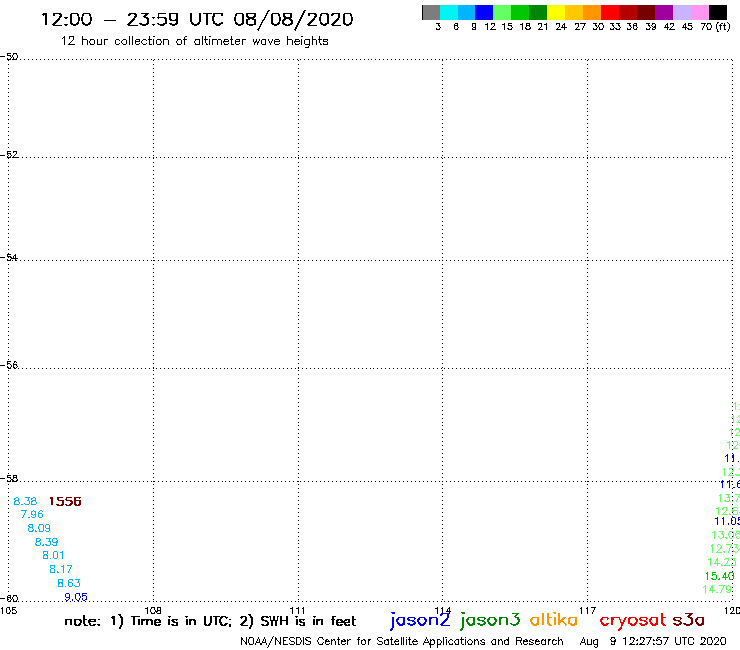The image size is (740, 650).
Task: Click the wave height value '8.38'
Action: point(25,501)
